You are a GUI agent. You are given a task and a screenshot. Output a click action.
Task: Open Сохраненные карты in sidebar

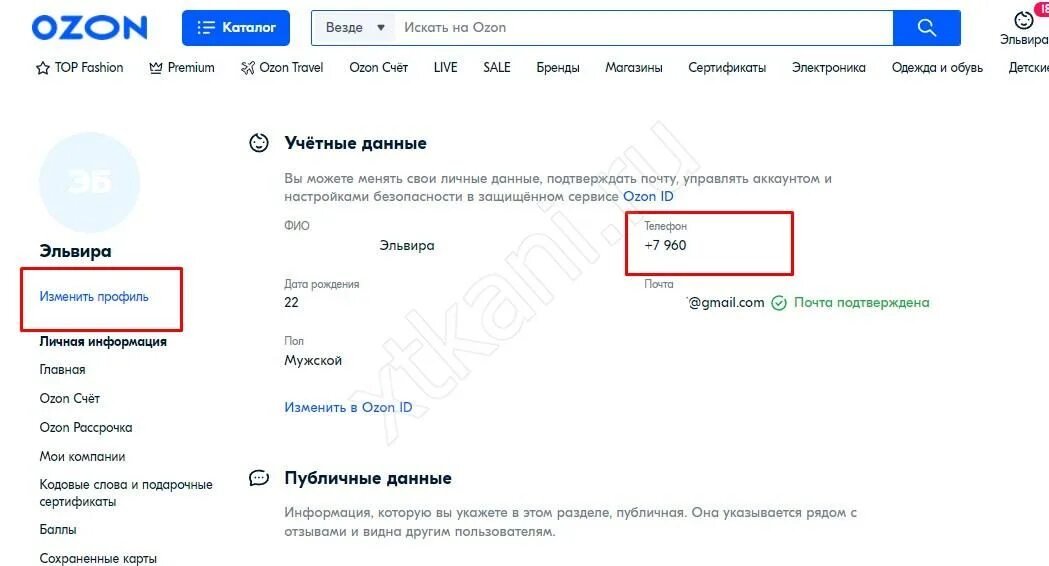click(98, 559)
